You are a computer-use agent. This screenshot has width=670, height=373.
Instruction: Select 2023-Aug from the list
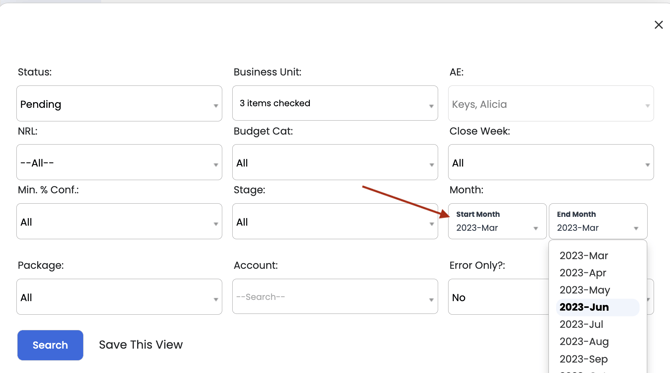point(584,342)
